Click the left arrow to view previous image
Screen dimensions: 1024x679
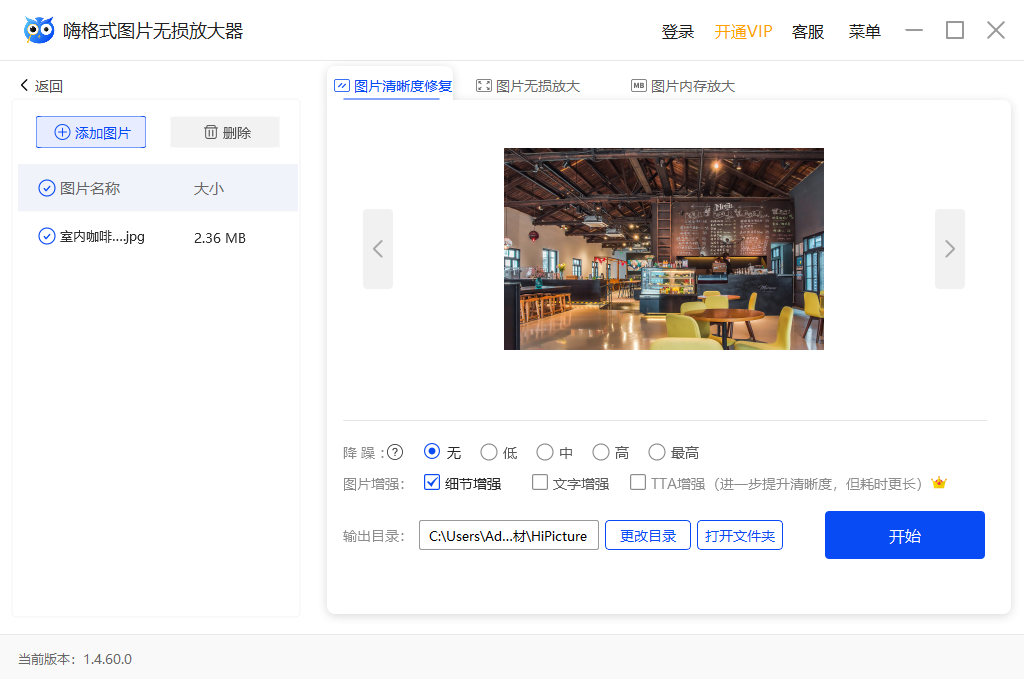click(x=378, y=248)
